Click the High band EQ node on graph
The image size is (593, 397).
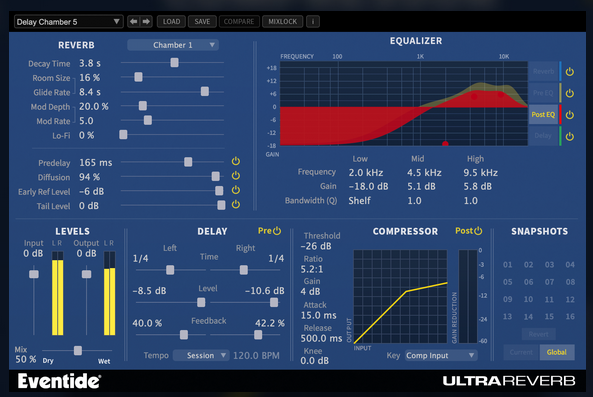[x=500, y=95]
